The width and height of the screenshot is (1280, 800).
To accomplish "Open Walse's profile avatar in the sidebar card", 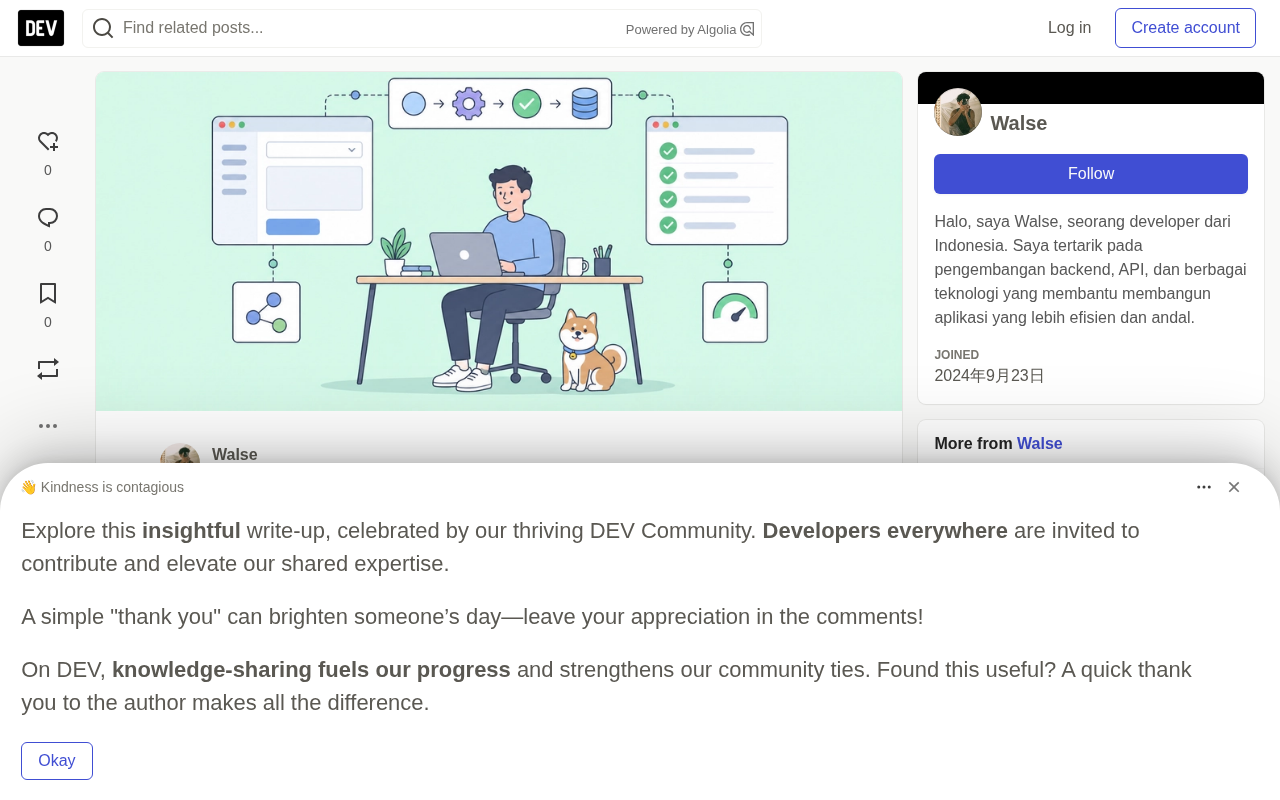I will tap(958, 112).
